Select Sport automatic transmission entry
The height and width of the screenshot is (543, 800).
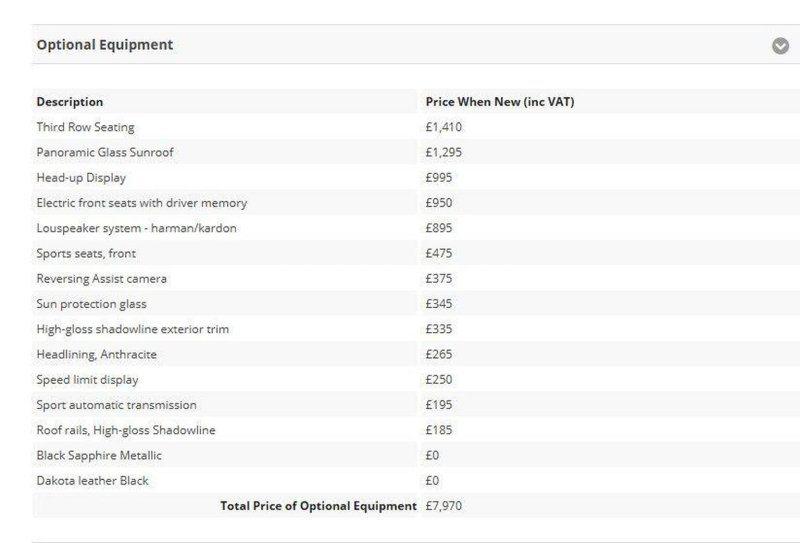pyautogui.click(x=116, y=405)
